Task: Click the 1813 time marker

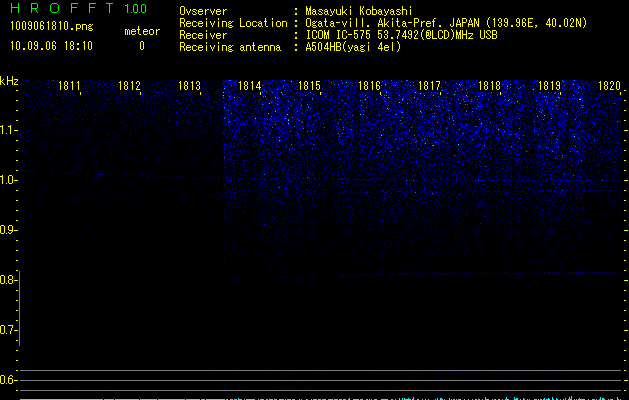Action: 189,86
